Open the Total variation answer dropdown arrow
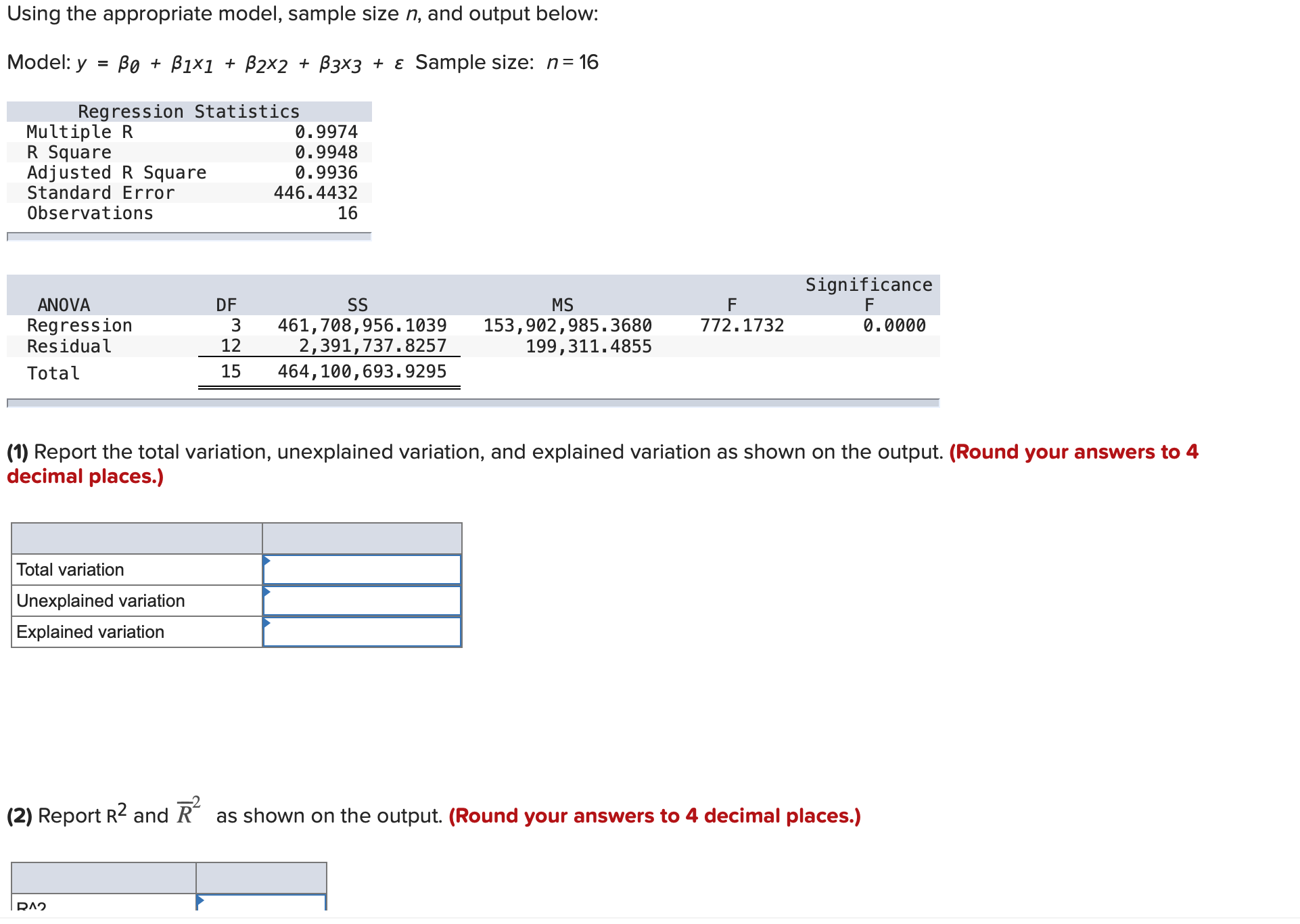1300x924 pixels. [267, 561]
